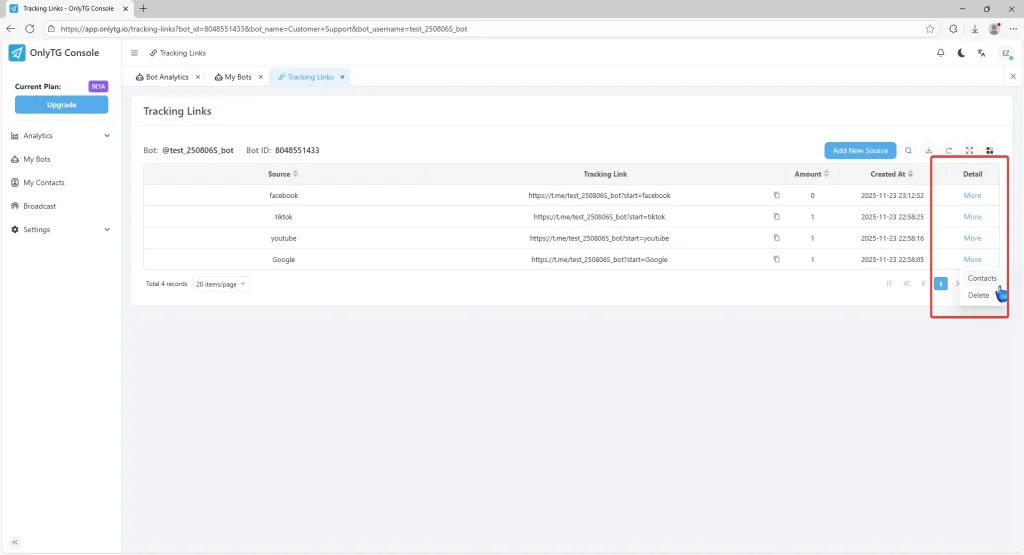1024x555 pixels.
Task: Copy the Google tracking link
Action: click(776, 259)
